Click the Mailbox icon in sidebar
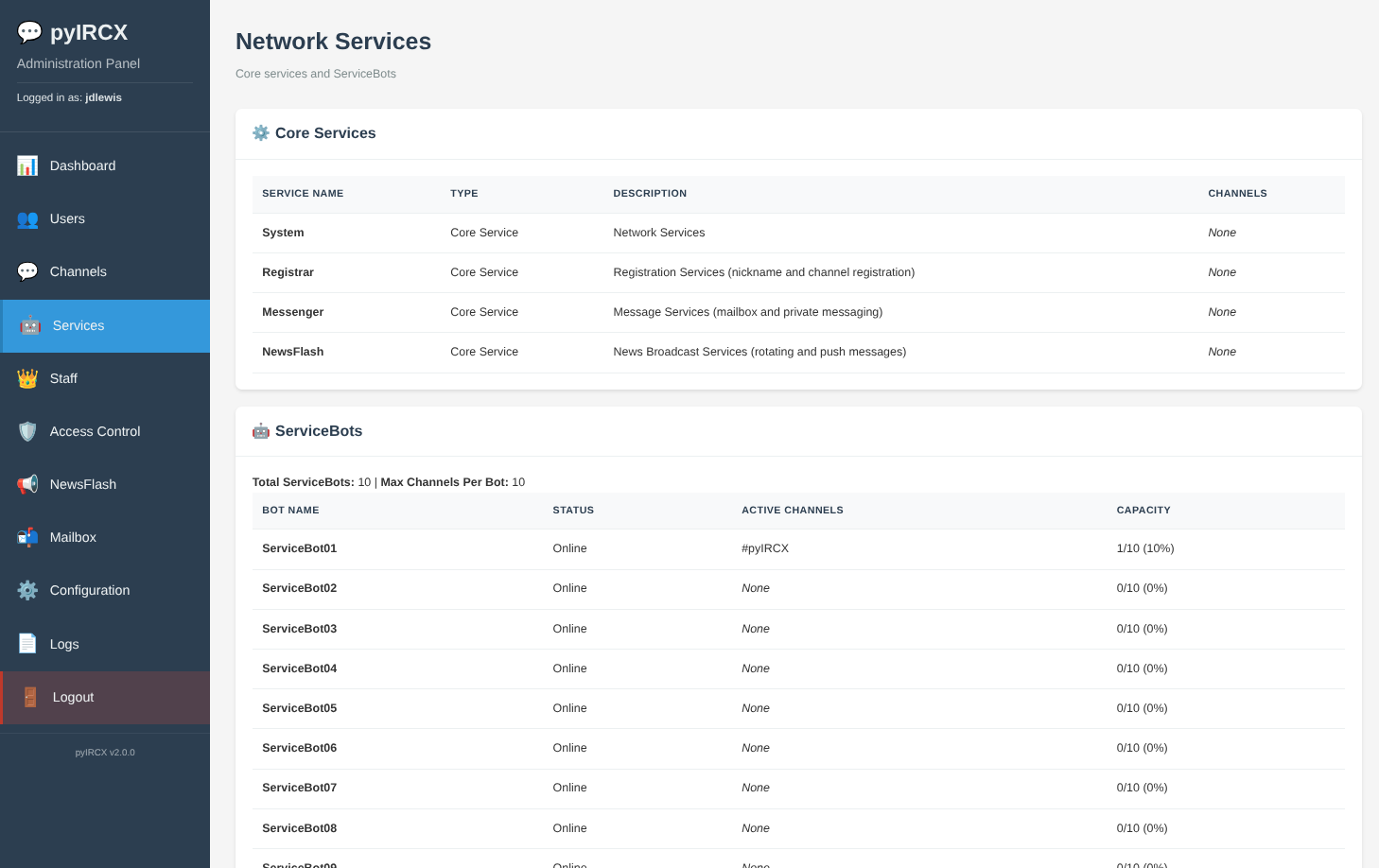 click(27, 538)
